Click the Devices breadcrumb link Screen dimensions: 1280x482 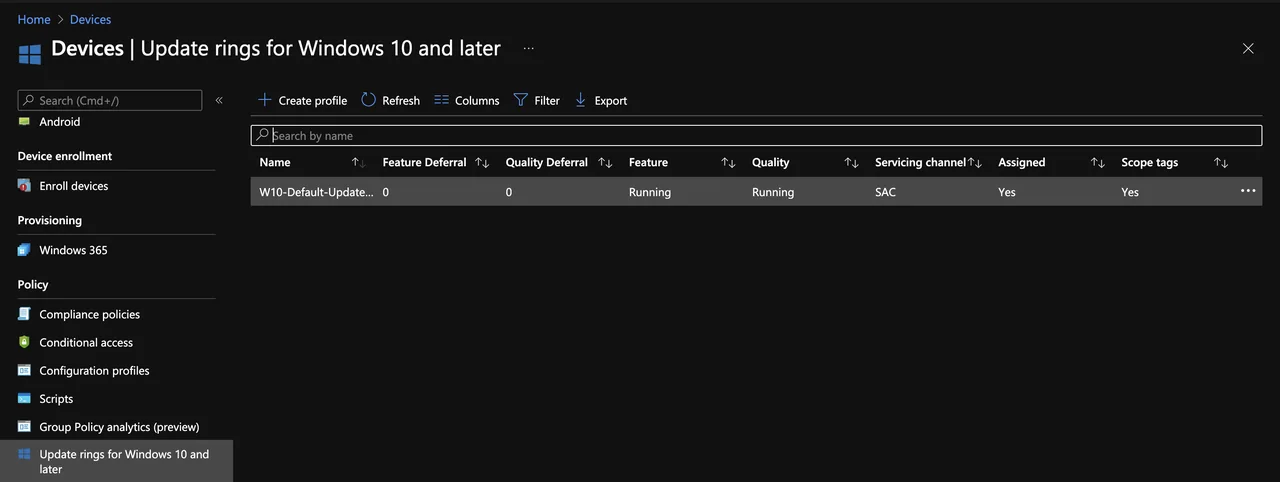pyautogui.click(x=90, y=19)
